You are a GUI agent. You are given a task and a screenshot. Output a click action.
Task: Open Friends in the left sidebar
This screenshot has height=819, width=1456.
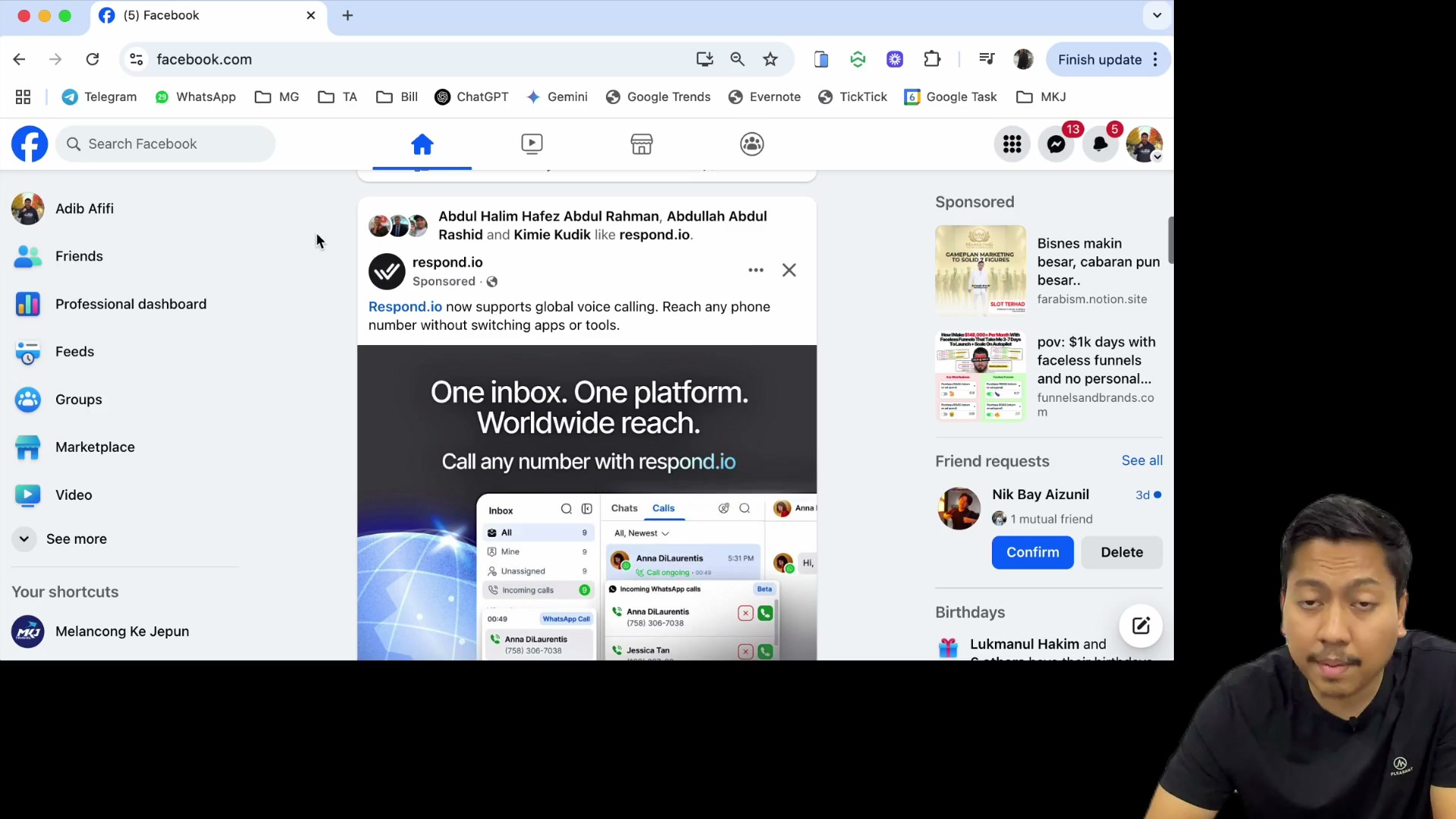(125, 256)
